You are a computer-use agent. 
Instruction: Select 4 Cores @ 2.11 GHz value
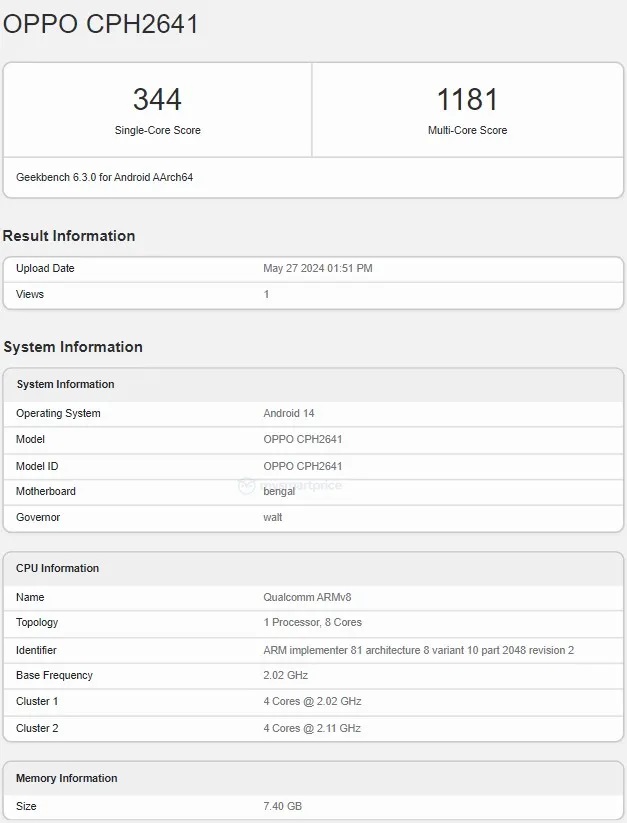point(312,729)
